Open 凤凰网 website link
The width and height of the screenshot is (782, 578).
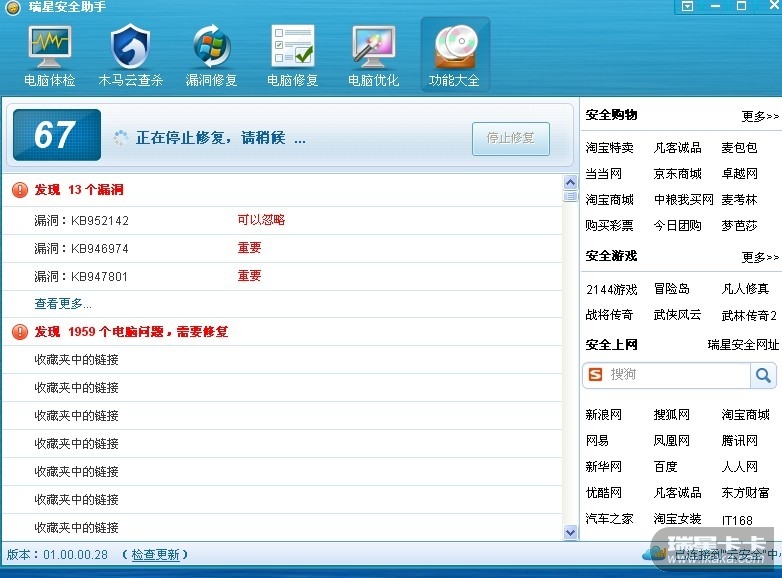point(671,440)
